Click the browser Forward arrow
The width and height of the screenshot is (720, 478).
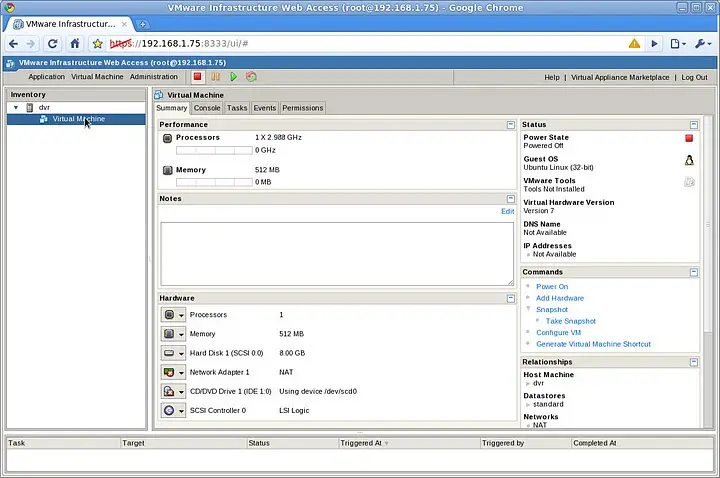point(31,44)
